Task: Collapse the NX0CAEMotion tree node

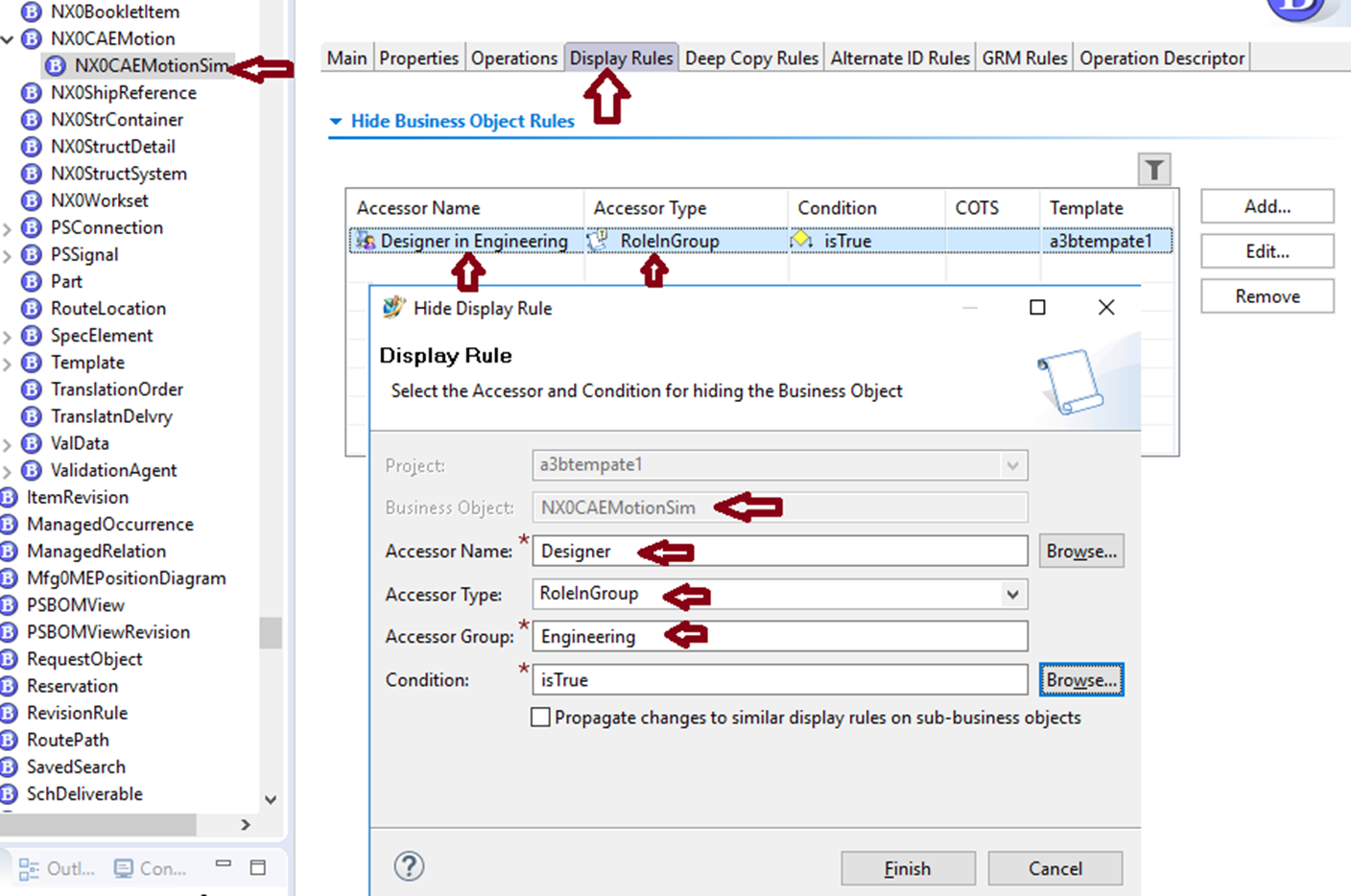Action: pos(8,39)
